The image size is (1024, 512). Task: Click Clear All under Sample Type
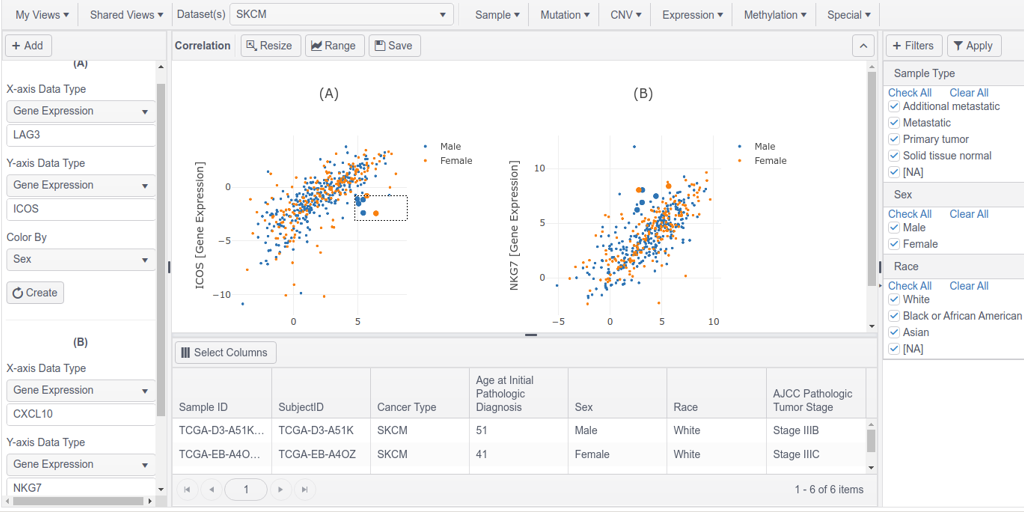[969, 93]
